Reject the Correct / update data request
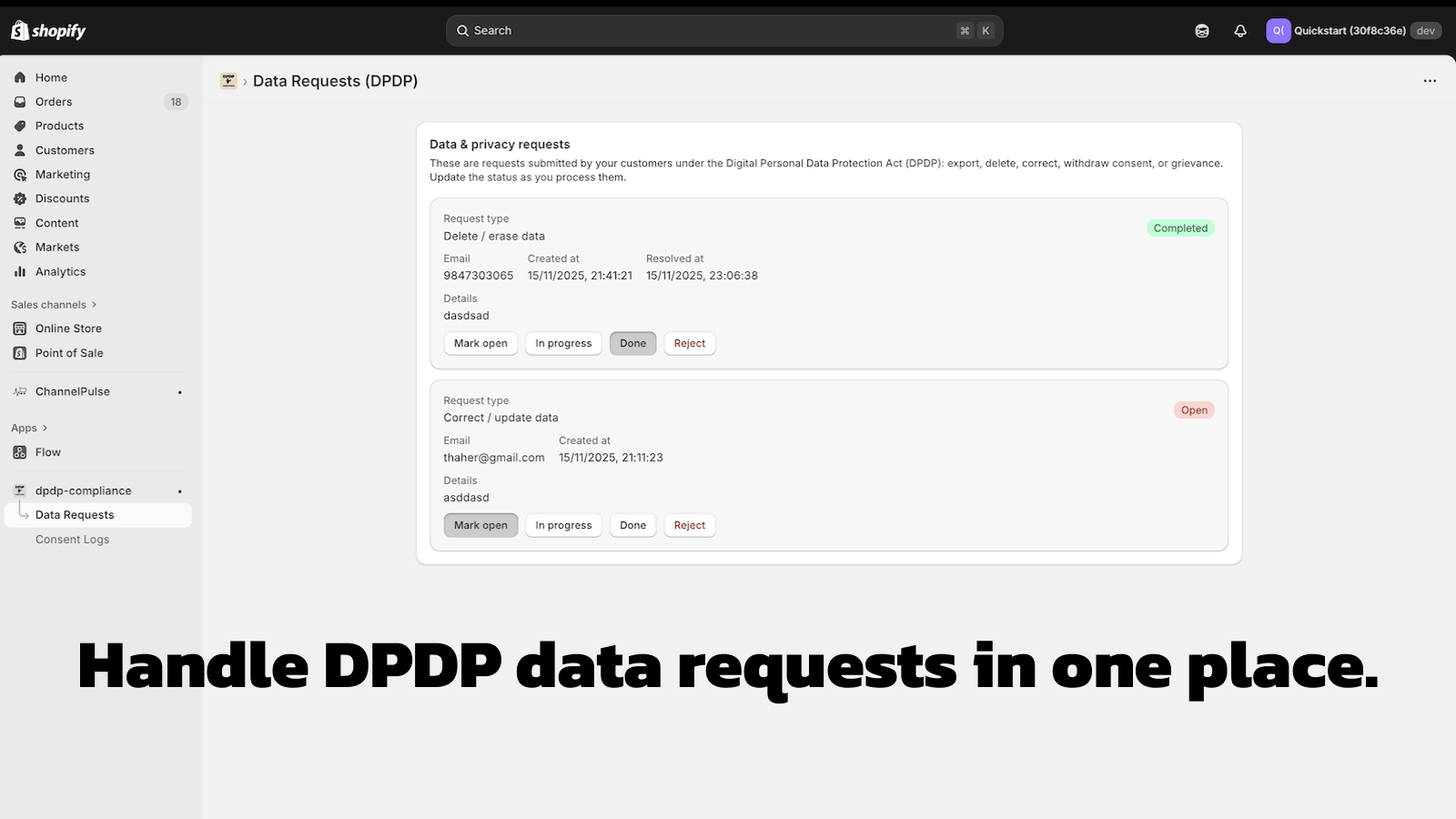 point(689,525)
